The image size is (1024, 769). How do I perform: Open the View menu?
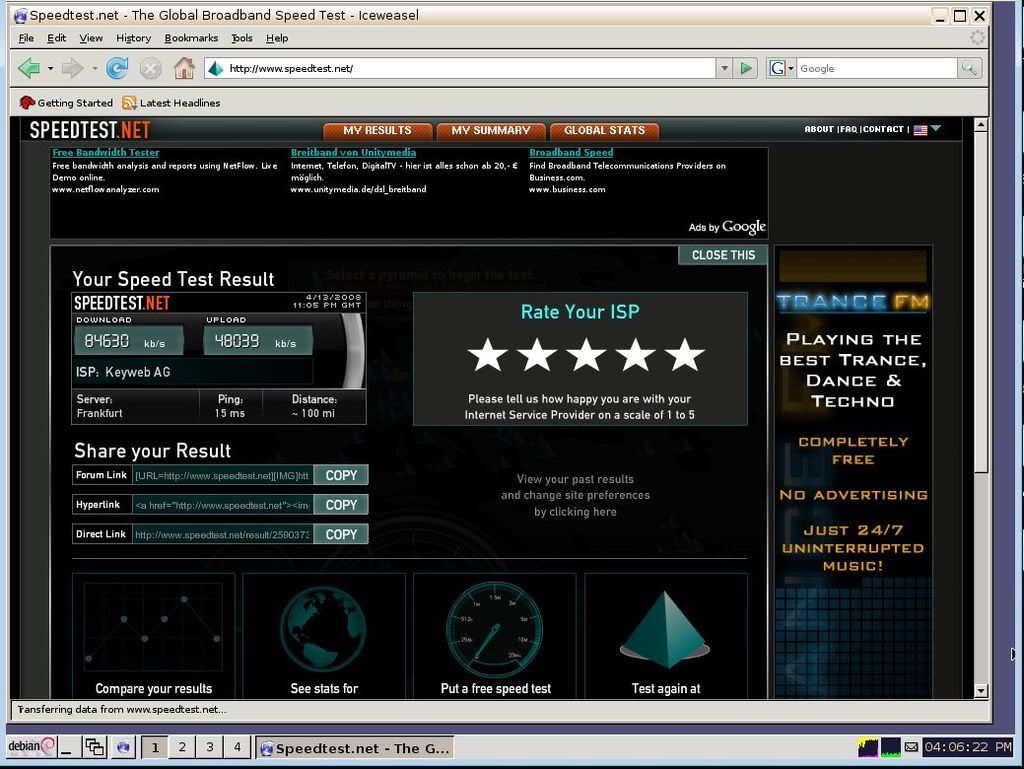[x=91, y=38]
